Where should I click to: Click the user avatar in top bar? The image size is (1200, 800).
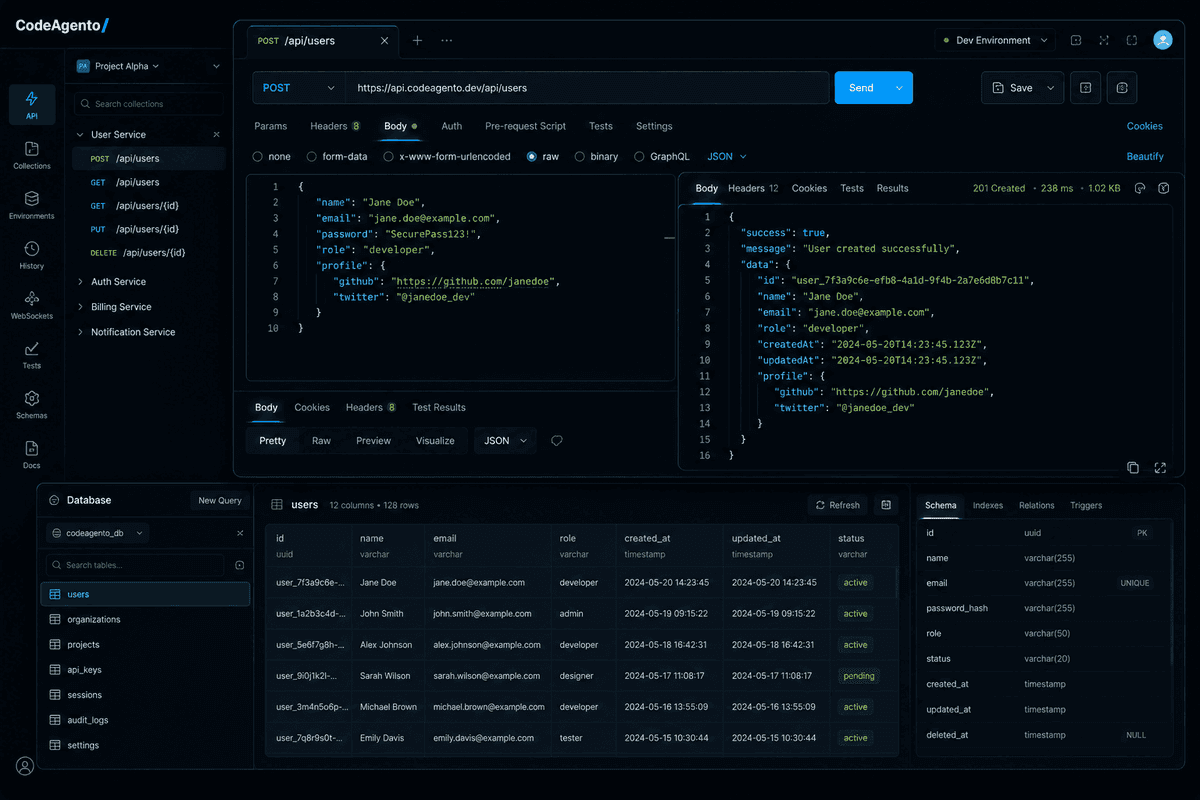click(1163, 40)
